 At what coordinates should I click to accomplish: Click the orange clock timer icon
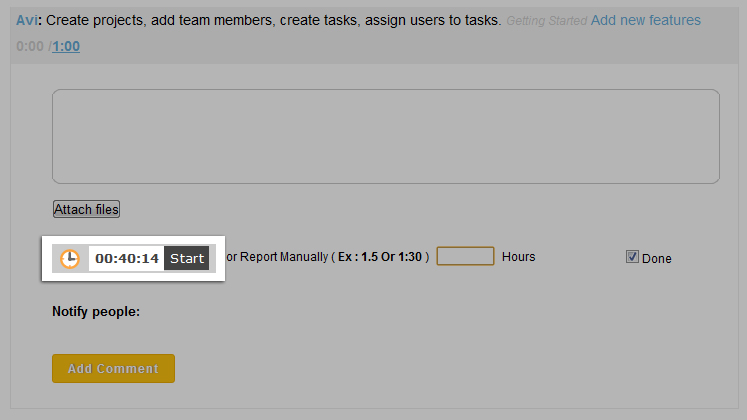point(69,258)
